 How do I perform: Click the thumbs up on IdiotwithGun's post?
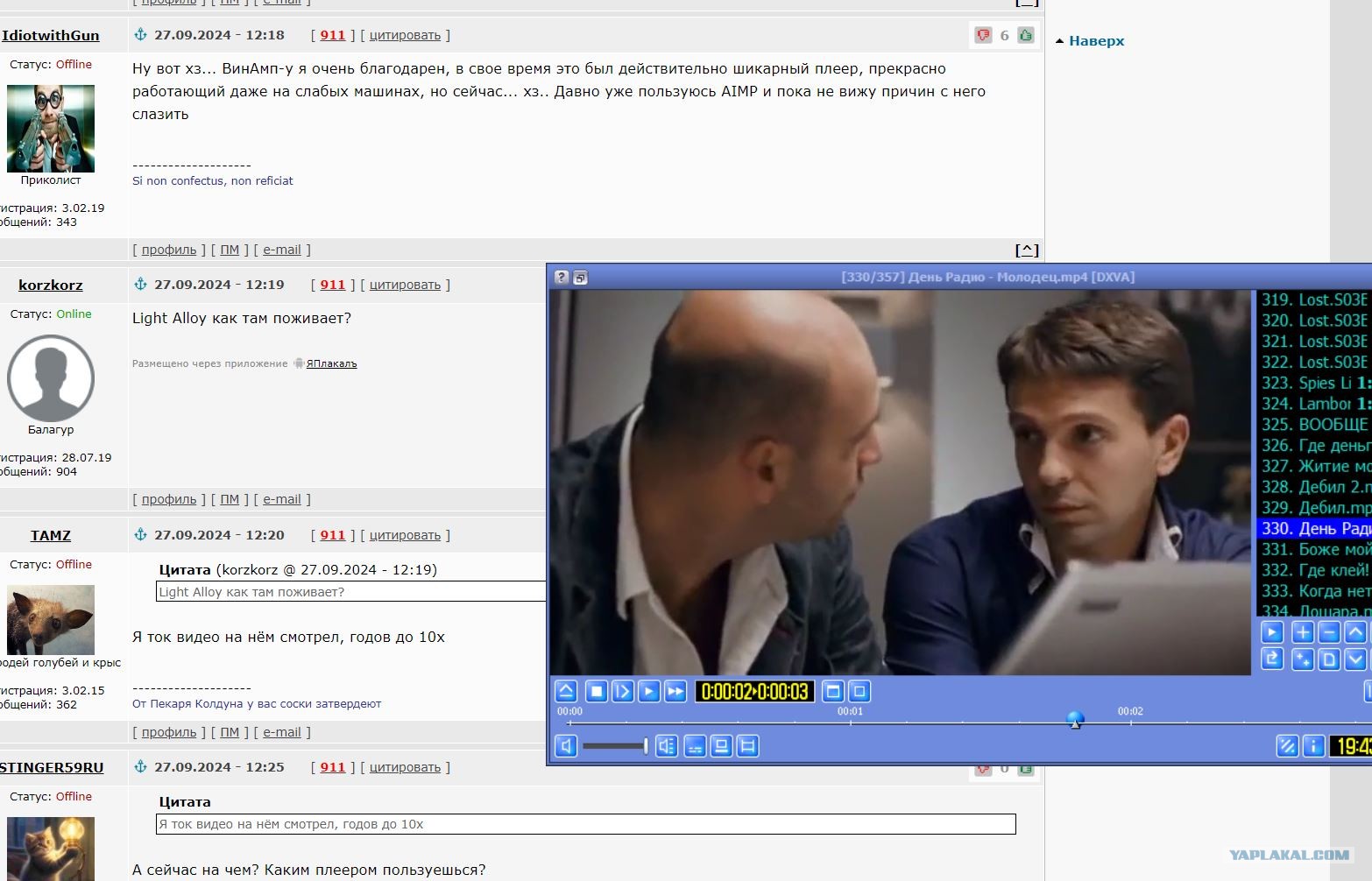1026,35
